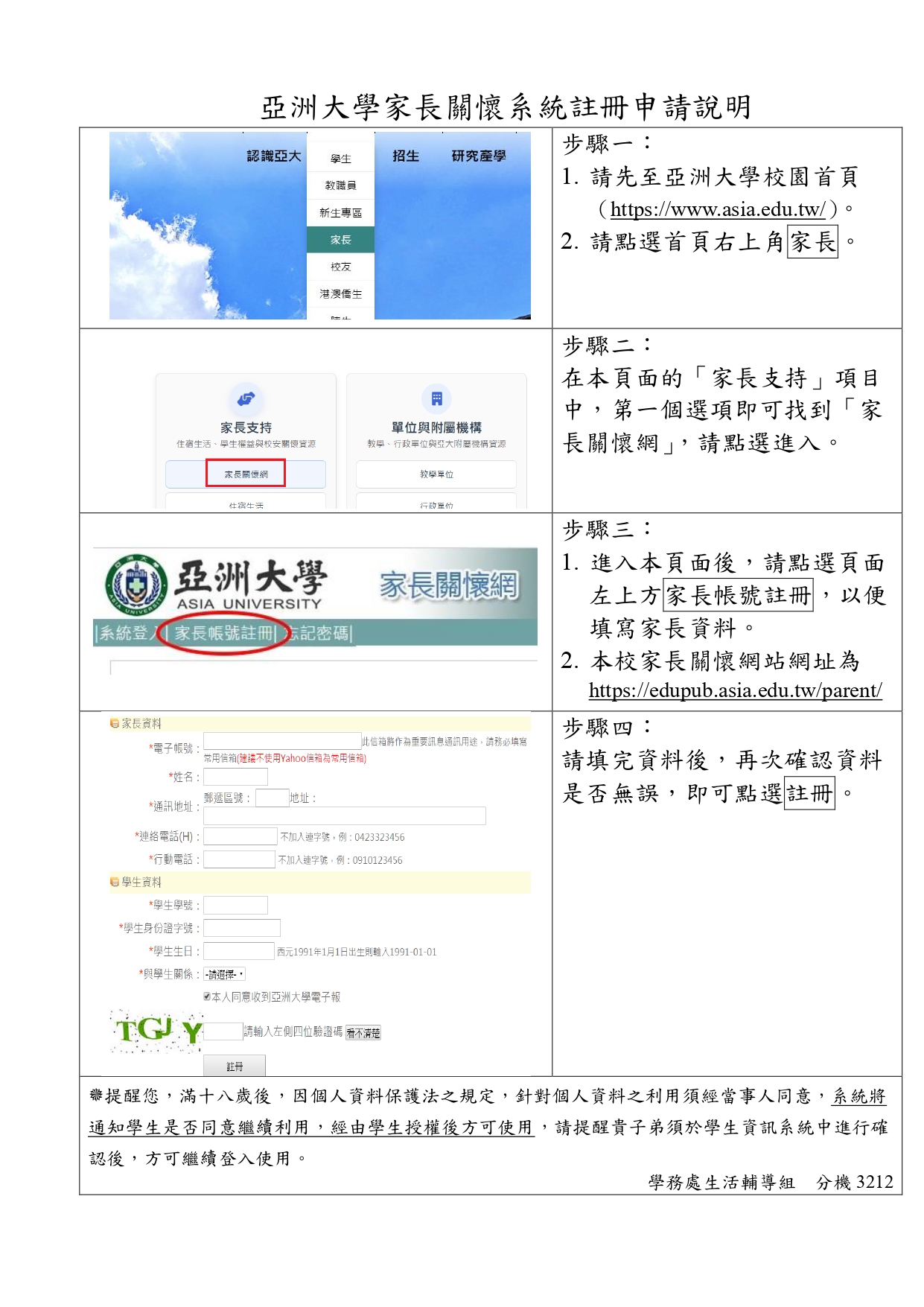Image resolution: width=924 pixels, height=1307 pixels.
Task: Open the 認識亞大 navigation item
Action: pyautogui.click(x=274, y=156)
